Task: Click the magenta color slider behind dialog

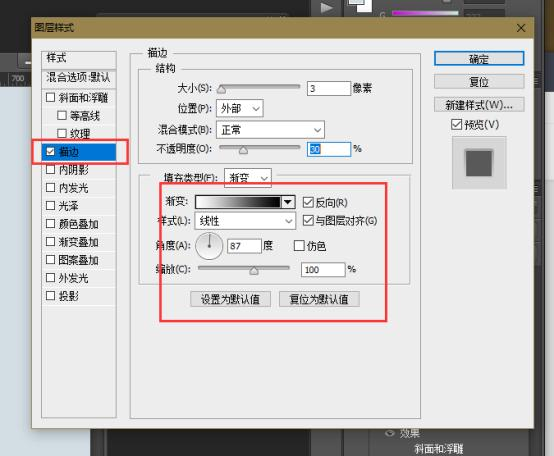Action: pos(425,13)
